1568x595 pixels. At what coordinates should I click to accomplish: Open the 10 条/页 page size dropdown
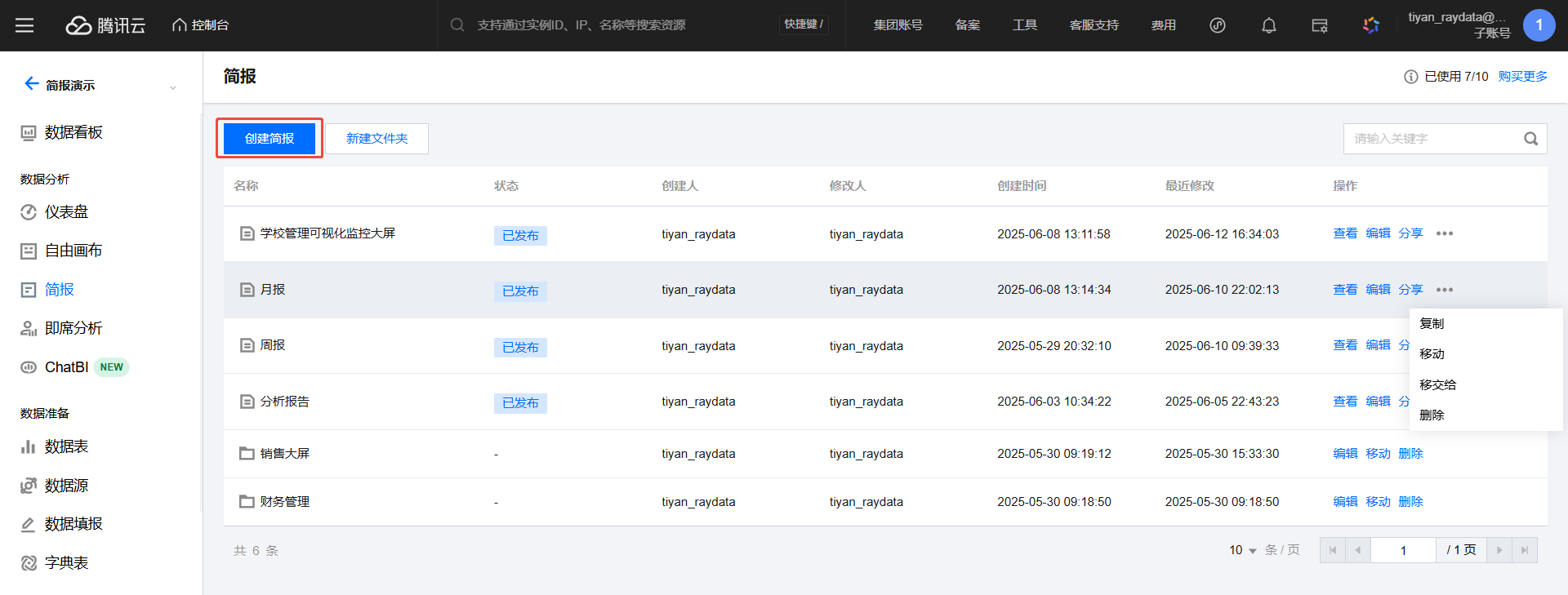(1243, 550)
